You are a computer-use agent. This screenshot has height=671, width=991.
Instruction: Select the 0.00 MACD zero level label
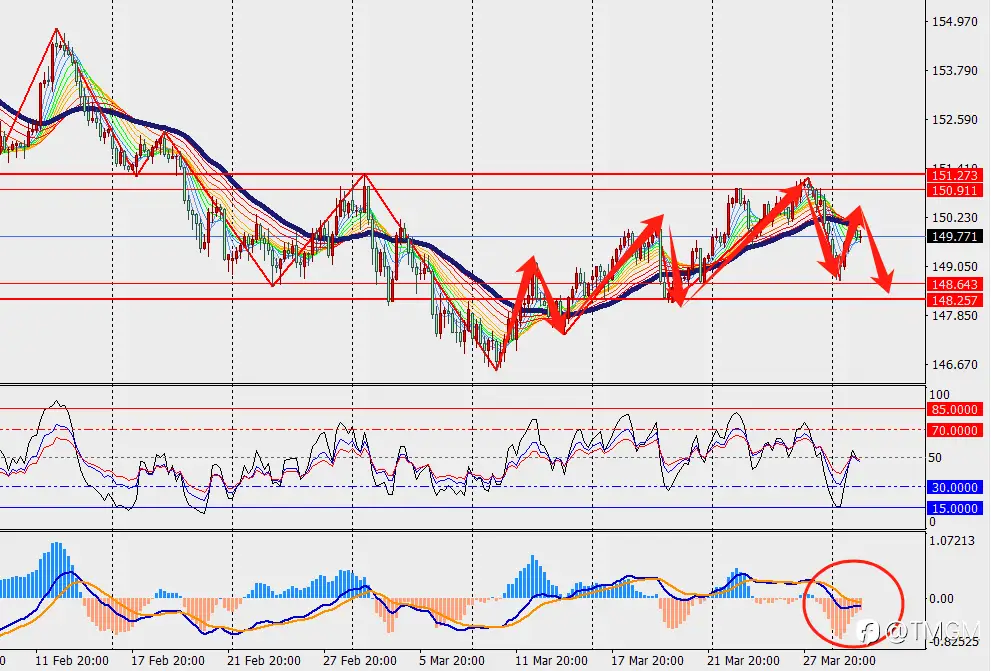(x=941, y=598)
